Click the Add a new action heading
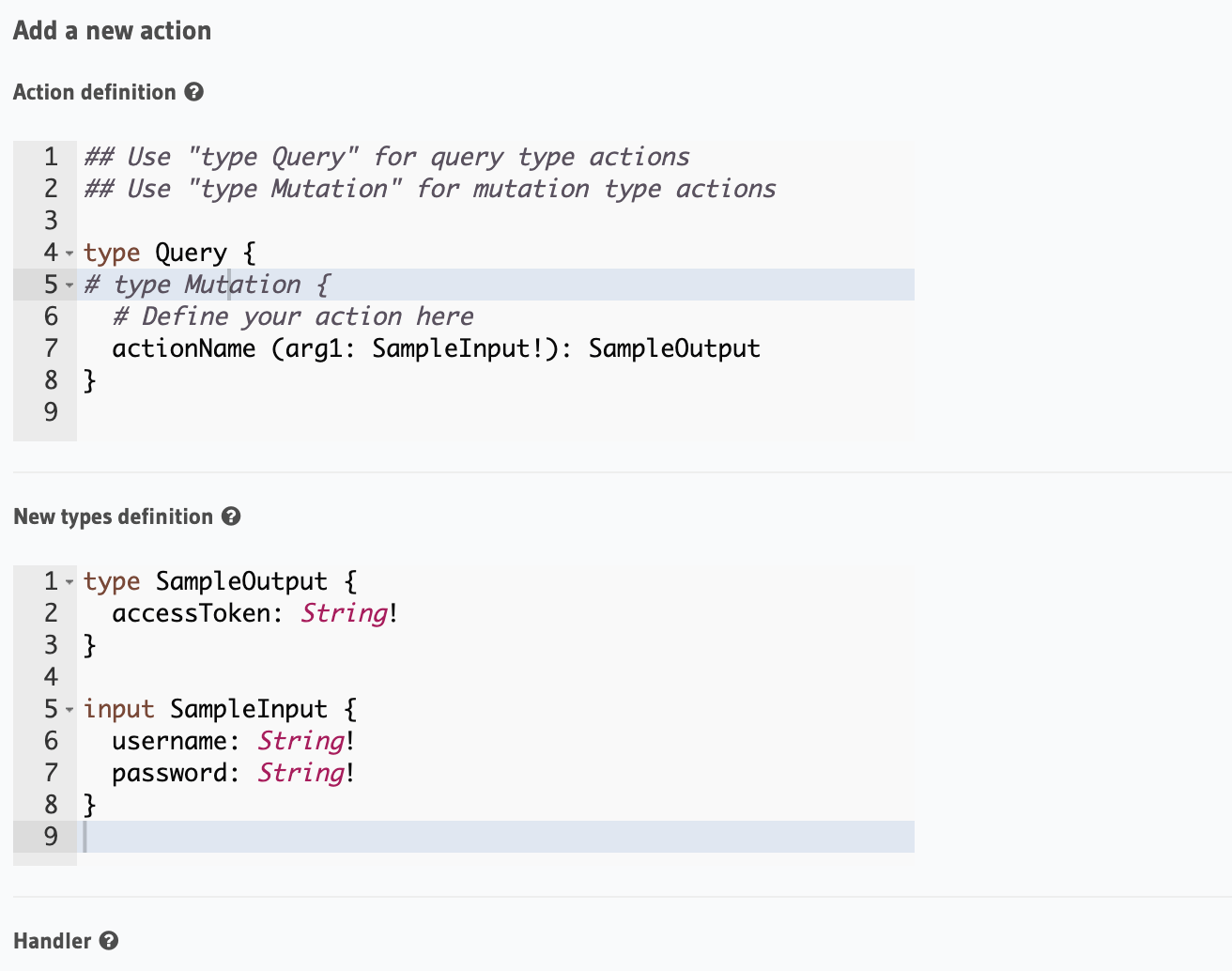The image size is (1232, 971). pos(111,30)
